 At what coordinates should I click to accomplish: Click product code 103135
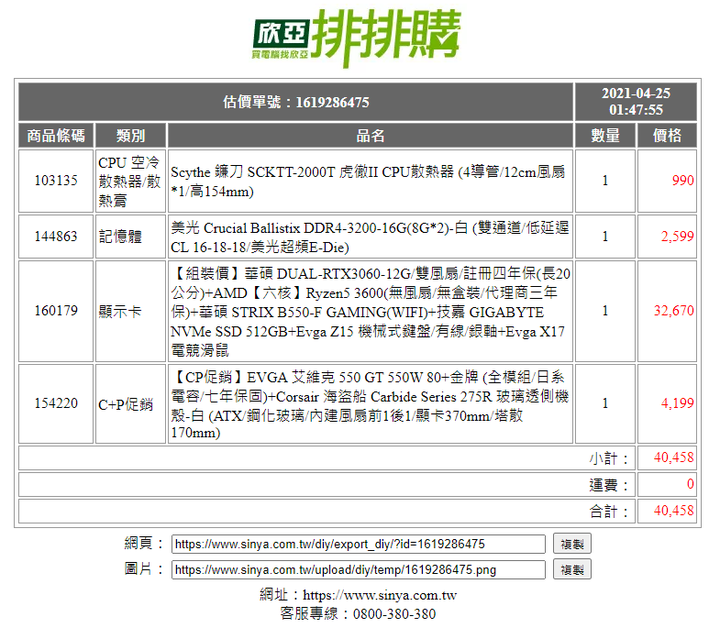click(x=56, y=180)
